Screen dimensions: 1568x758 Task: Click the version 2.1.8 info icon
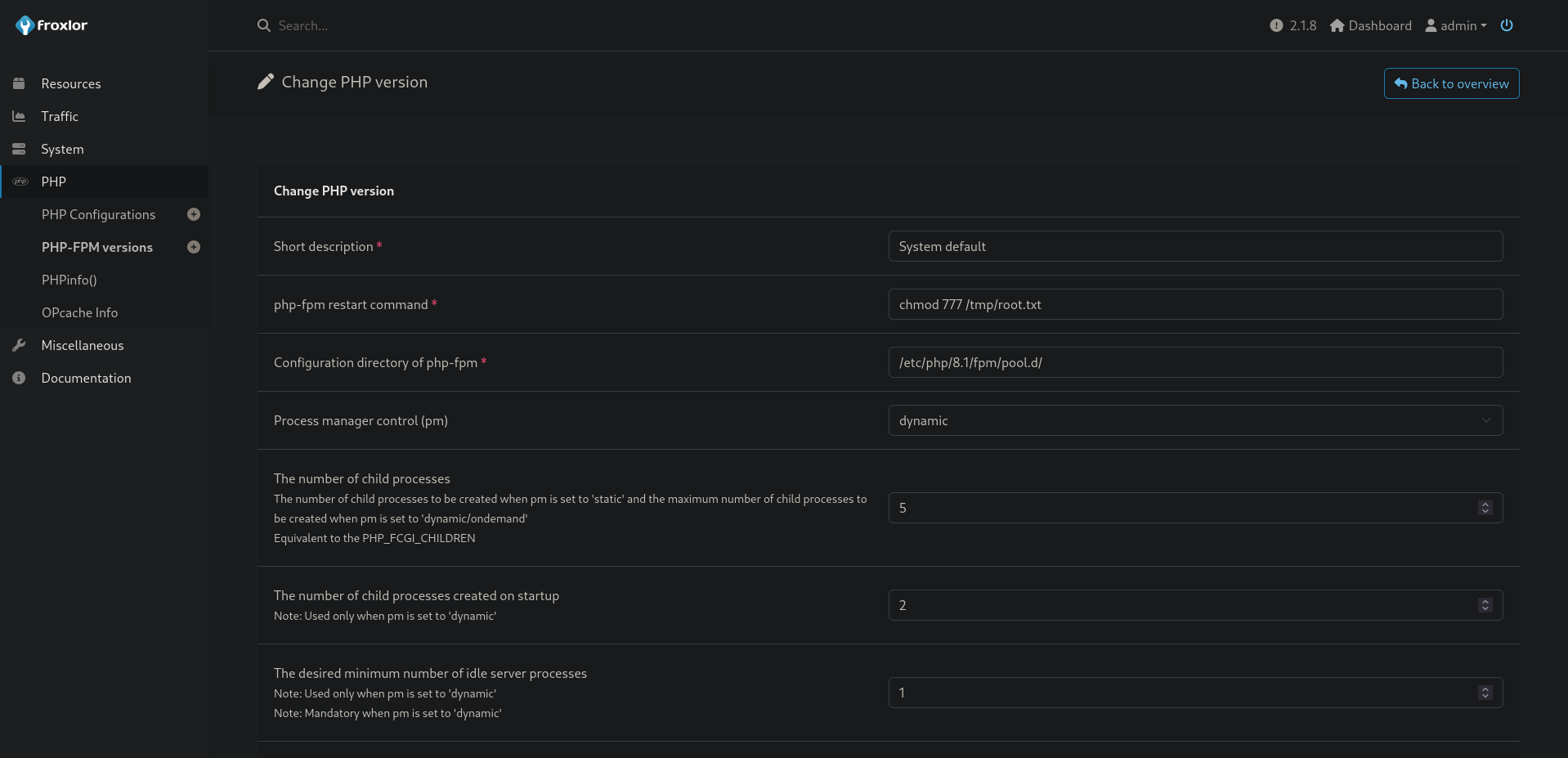tap(1276, 25)
